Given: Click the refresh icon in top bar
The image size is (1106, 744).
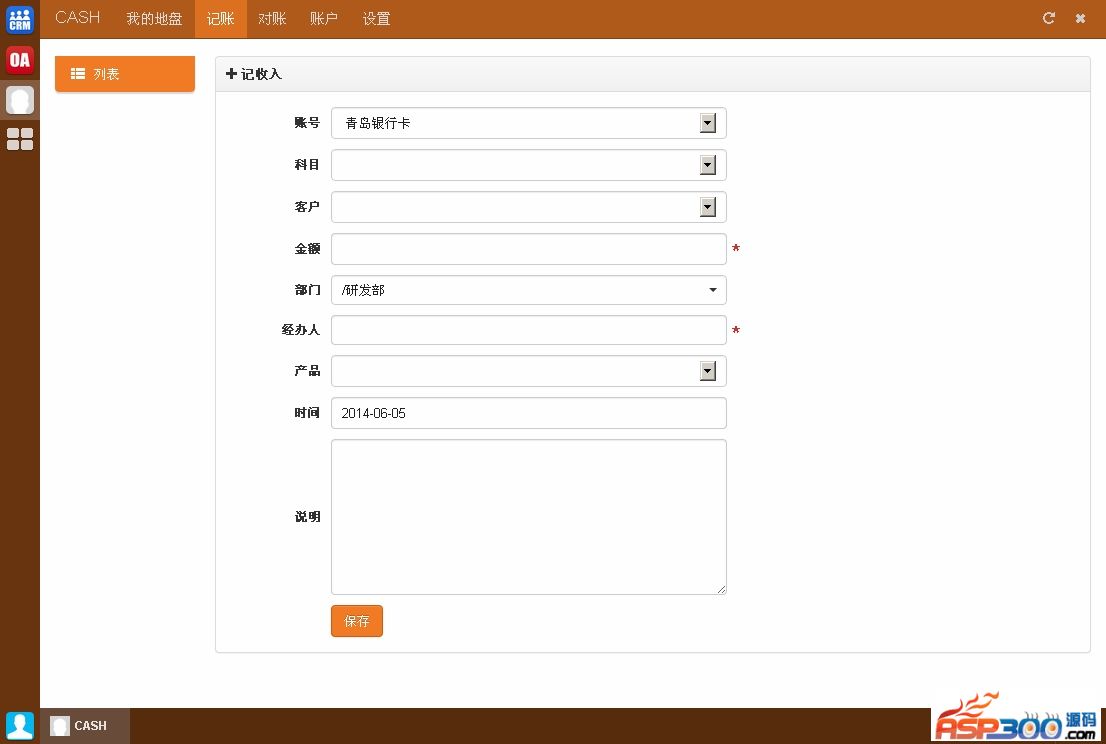Looking at the screenshot, I should (x=1049, y=18).
